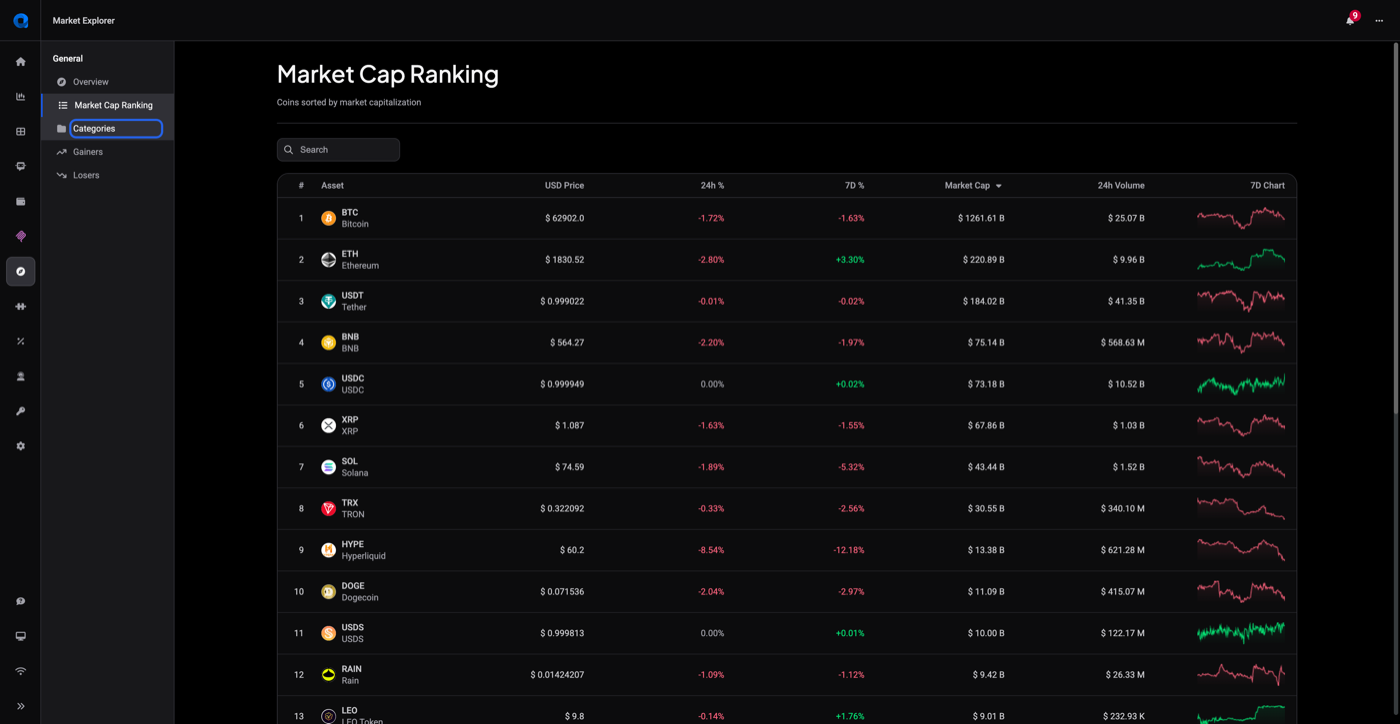Click HYPE 24h change -8.54%
Screen dimensions: 1400x724
[711, 550]
